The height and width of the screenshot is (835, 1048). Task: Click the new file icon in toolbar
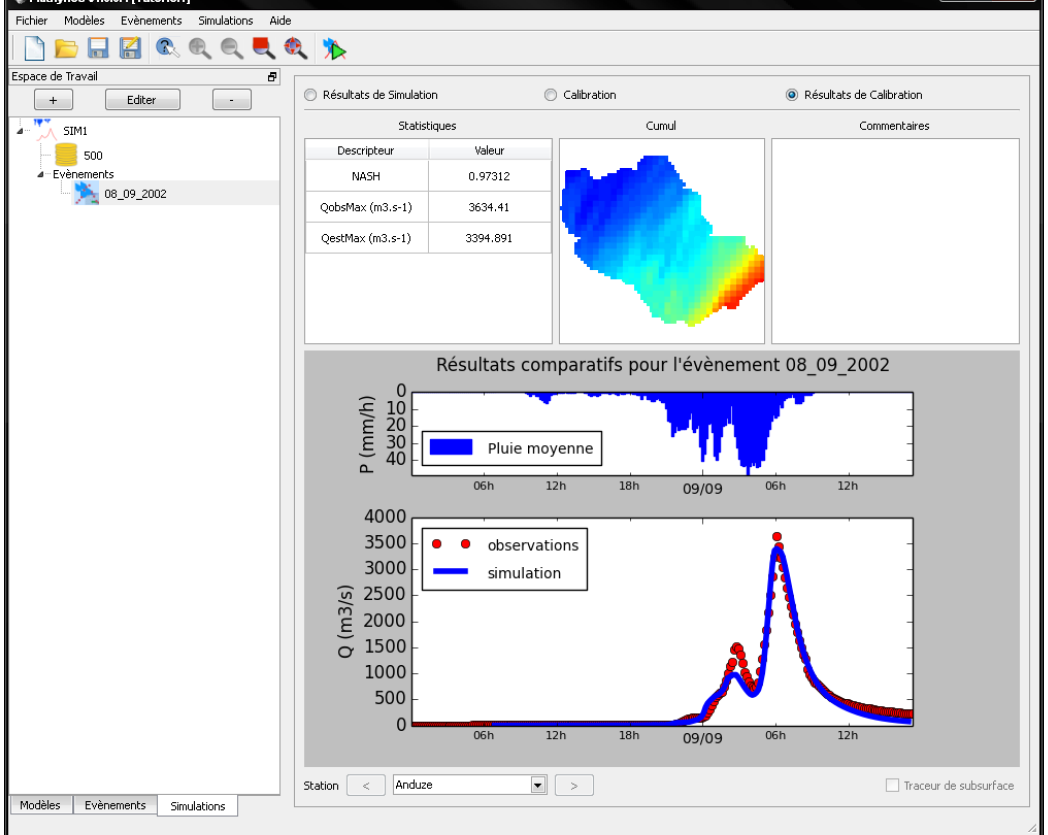coord(33,47)
